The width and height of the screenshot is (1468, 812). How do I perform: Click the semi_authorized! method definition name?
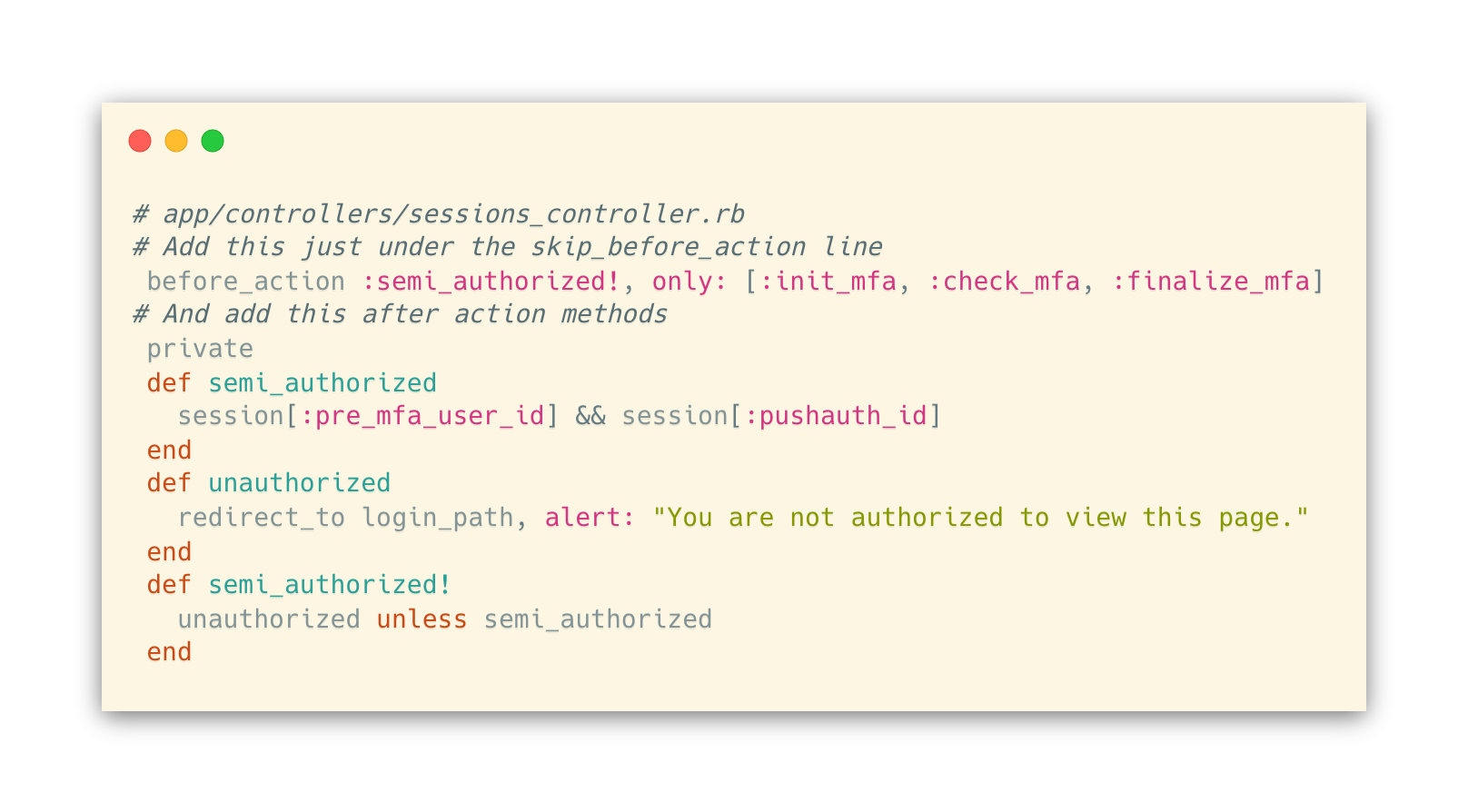tap(330, 585)
